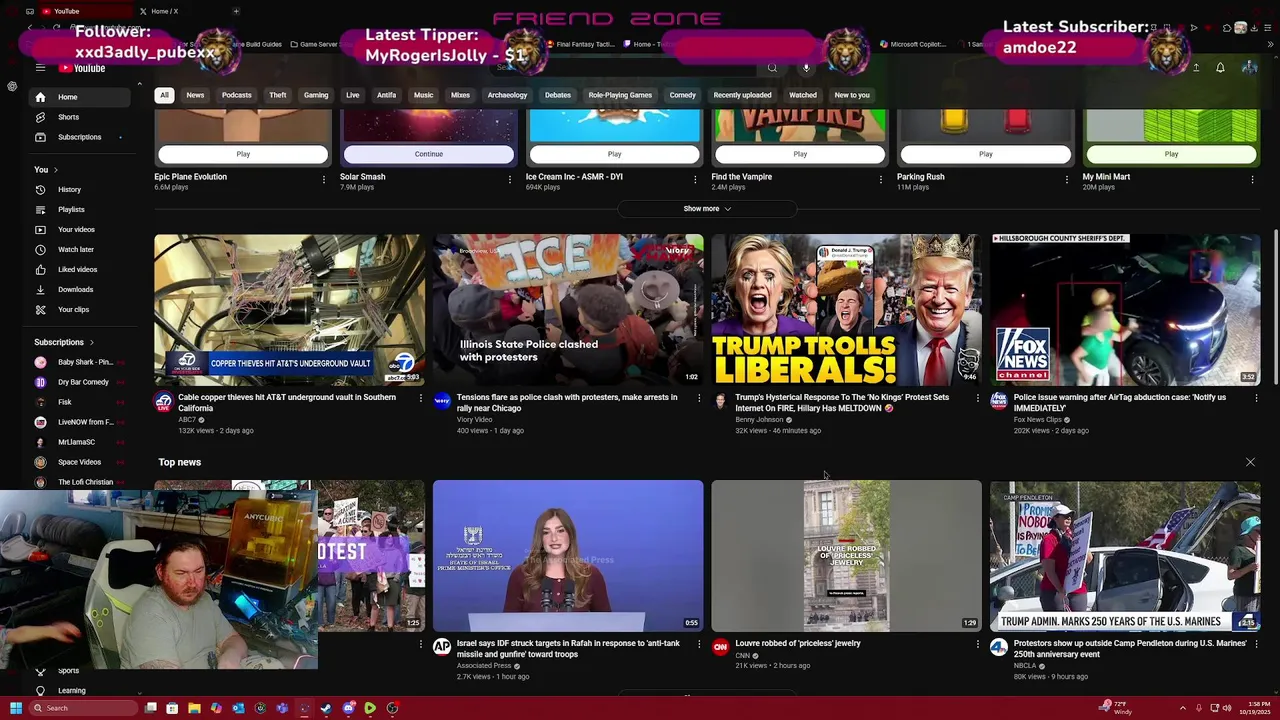This screenshot has height=720, width=1280.
Task: Open YouTube notifications bell
Action: point(1220,68)
